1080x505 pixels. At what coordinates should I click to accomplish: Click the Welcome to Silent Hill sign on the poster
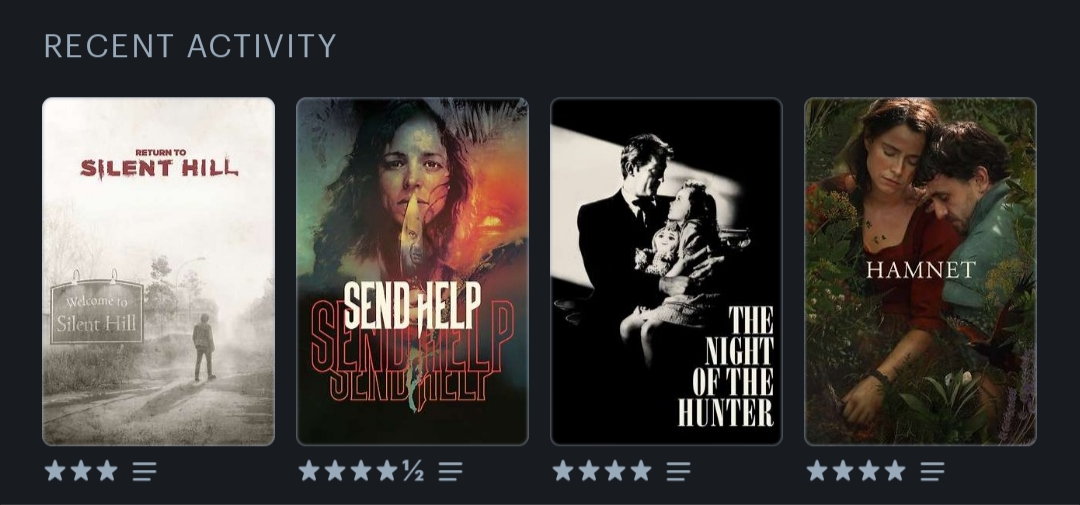coord(96,311)
